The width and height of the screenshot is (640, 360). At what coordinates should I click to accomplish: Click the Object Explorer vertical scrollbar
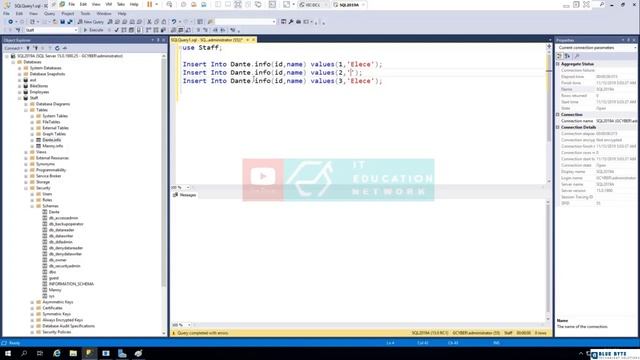(x=164, y=194)
